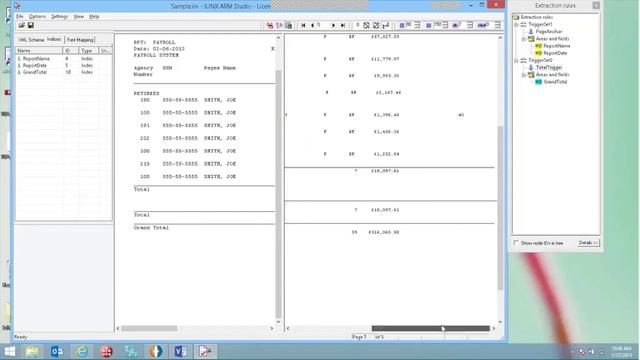Go to previous page arrow
Viewport: 640px width, 360px height.
[312, 25]
